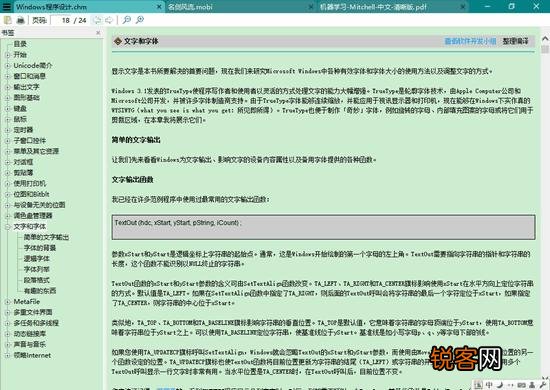550x390 pixels.
Task: Expand the 定时器 tree node
Action: 7,130
